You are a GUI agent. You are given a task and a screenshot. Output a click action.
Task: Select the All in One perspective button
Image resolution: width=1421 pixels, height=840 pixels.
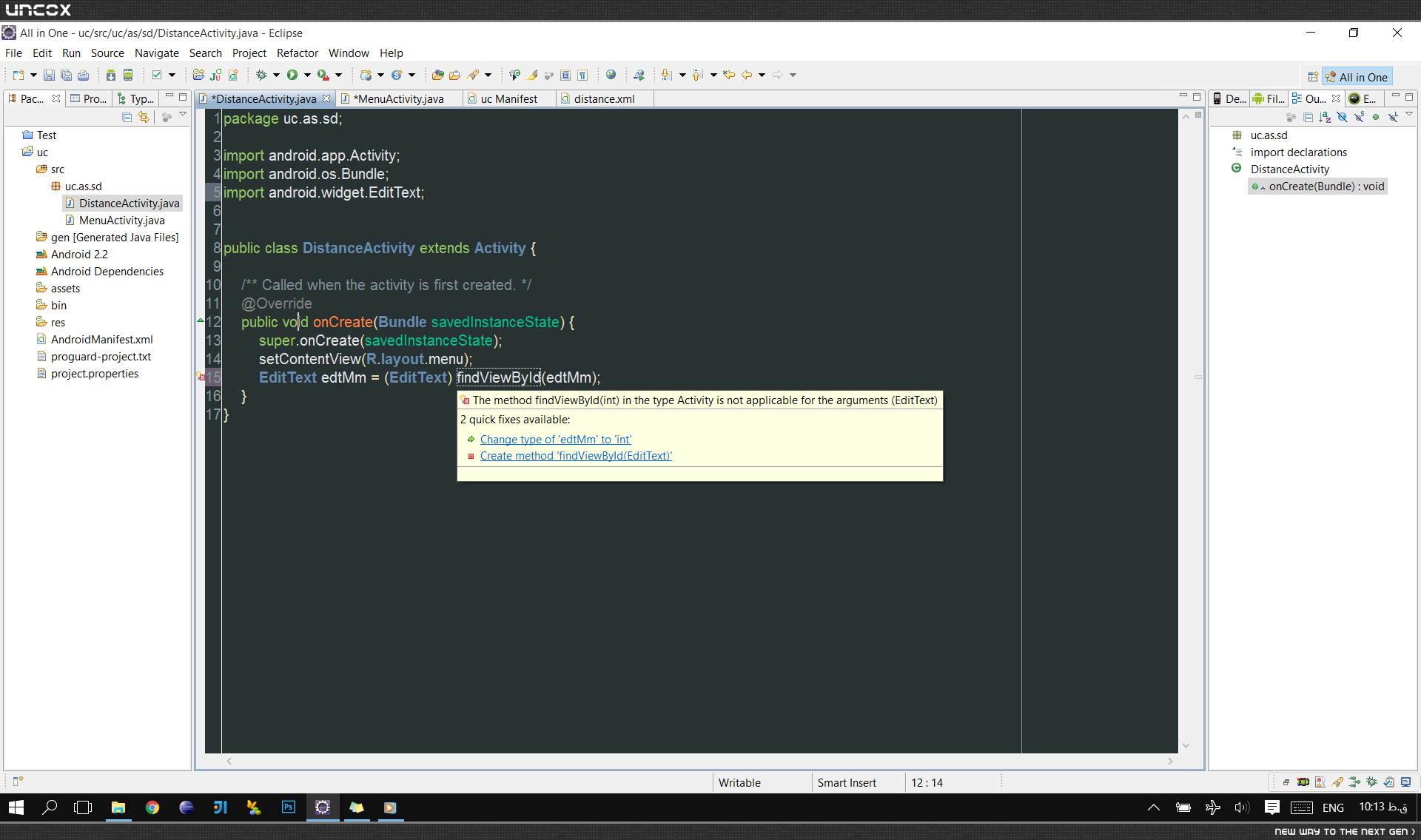(x=1357, y=77)
